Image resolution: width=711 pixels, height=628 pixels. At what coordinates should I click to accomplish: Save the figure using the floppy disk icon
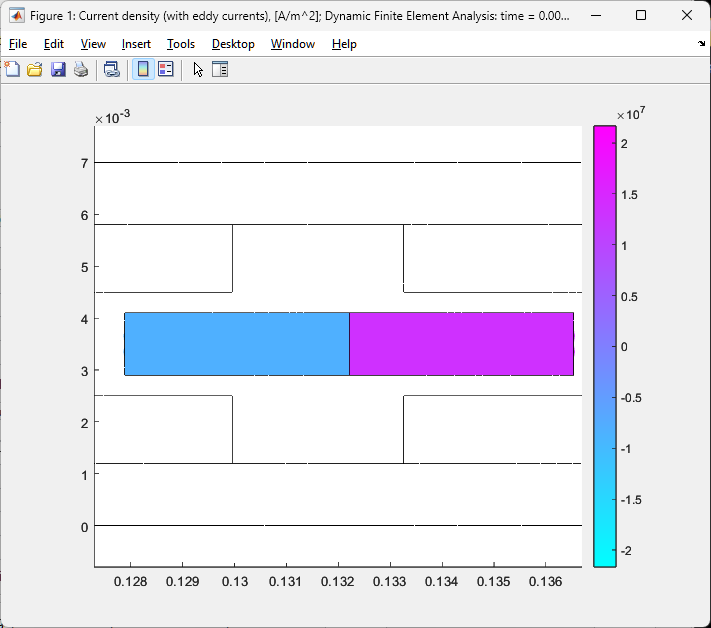click(x=58, y=69)
